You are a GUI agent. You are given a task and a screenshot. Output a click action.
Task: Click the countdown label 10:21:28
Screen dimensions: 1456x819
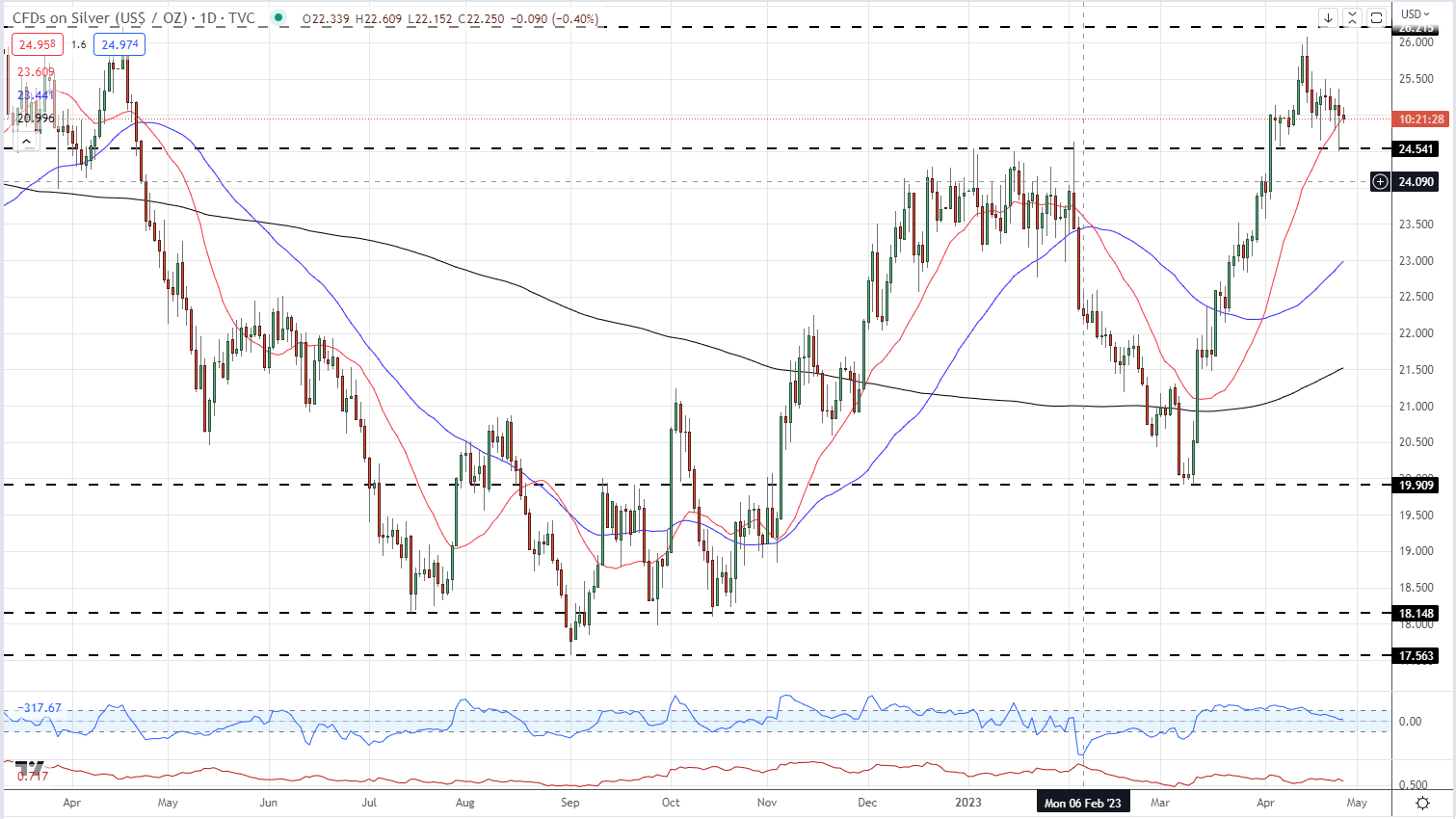tap(1421, 119)
